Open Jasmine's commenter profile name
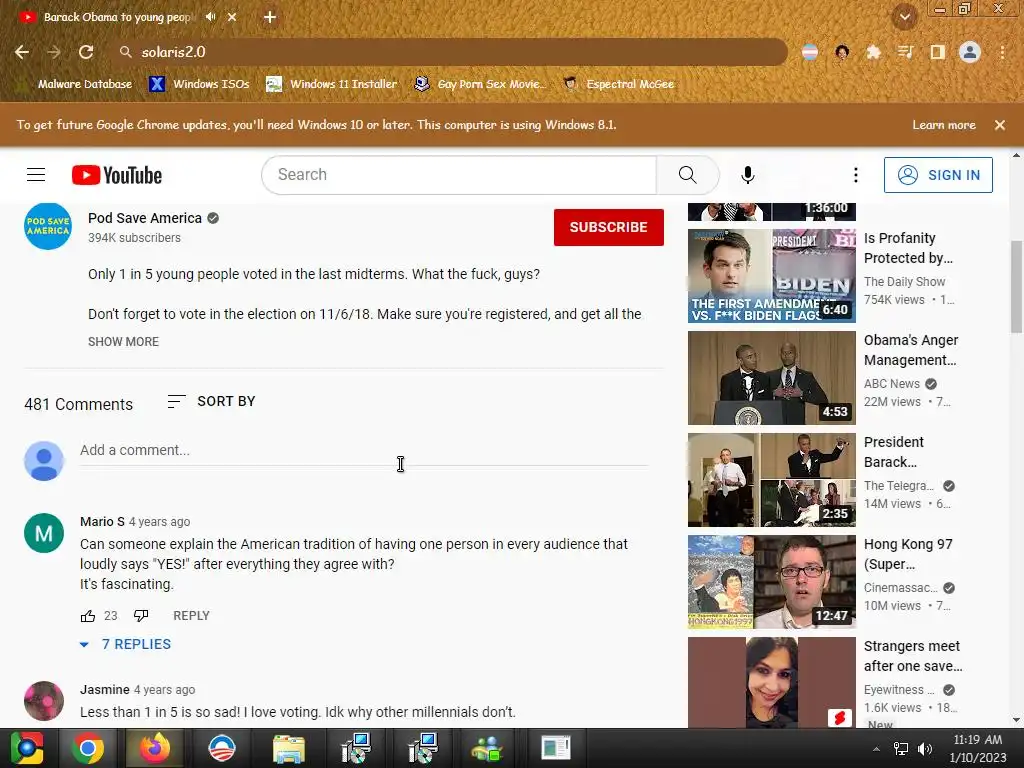This screenshot has height=768, width=1024. [x=104, y=690]
